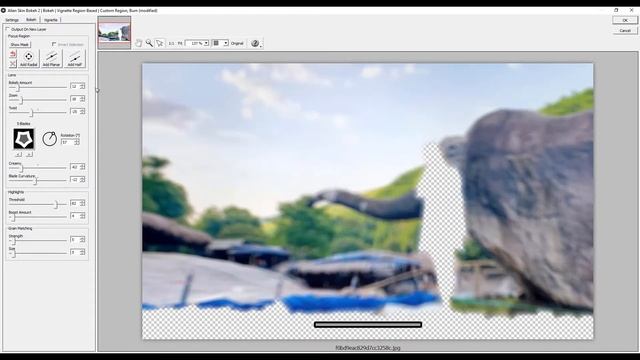Screen dimensions: 640x360
Task: Click the aperture rotation dial
Action: [49, 139]
